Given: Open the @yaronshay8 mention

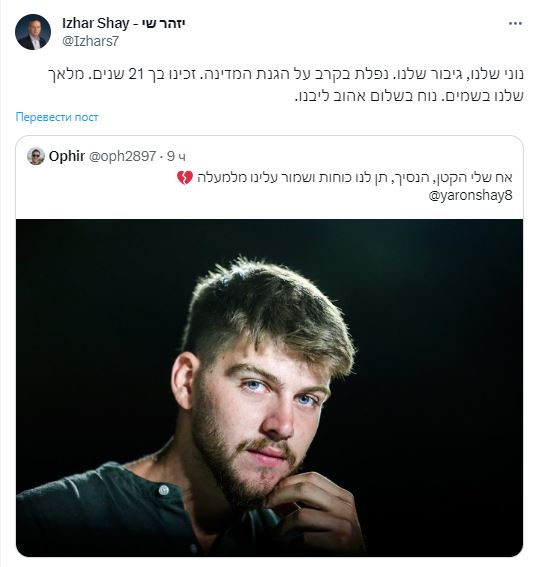Looking at the screenshot, I should 470,196.
